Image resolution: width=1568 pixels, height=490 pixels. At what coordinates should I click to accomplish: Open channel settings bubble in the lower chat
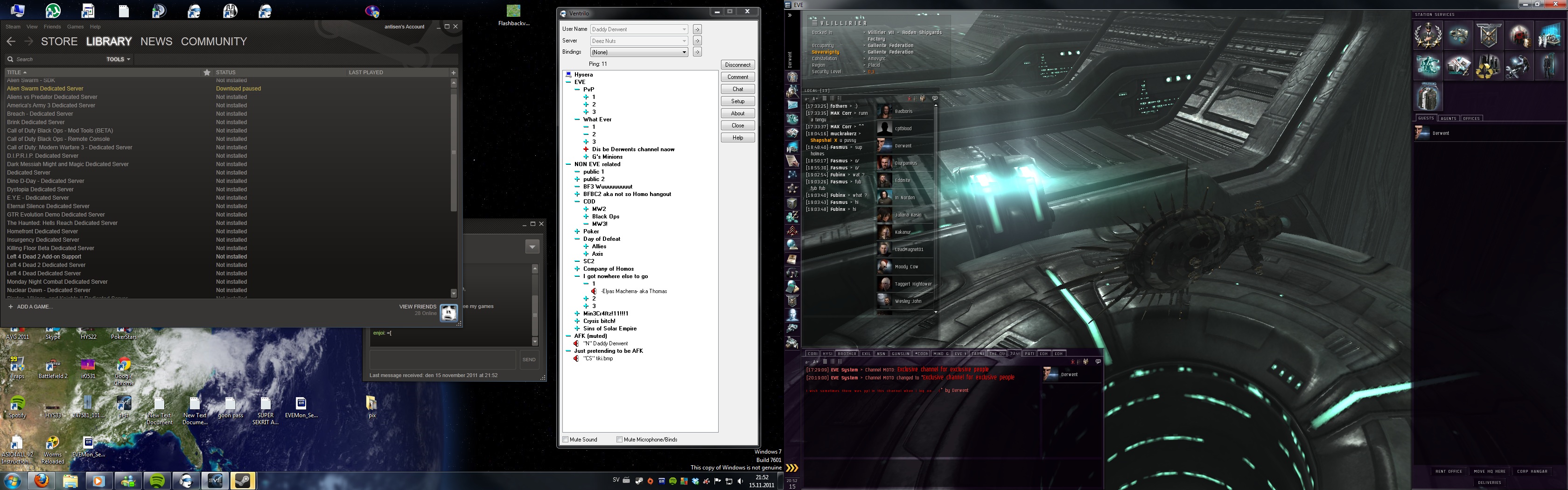(1098, 362)
